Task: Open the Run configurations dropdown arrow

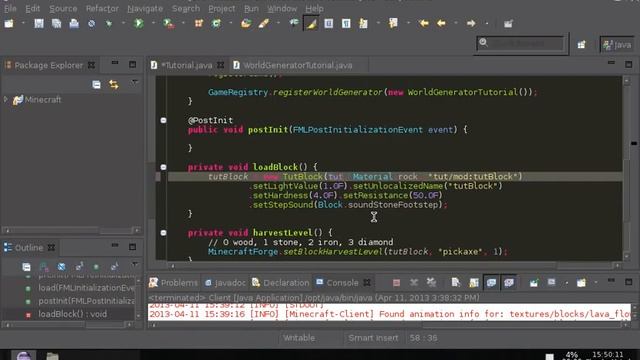Action: 153,24
